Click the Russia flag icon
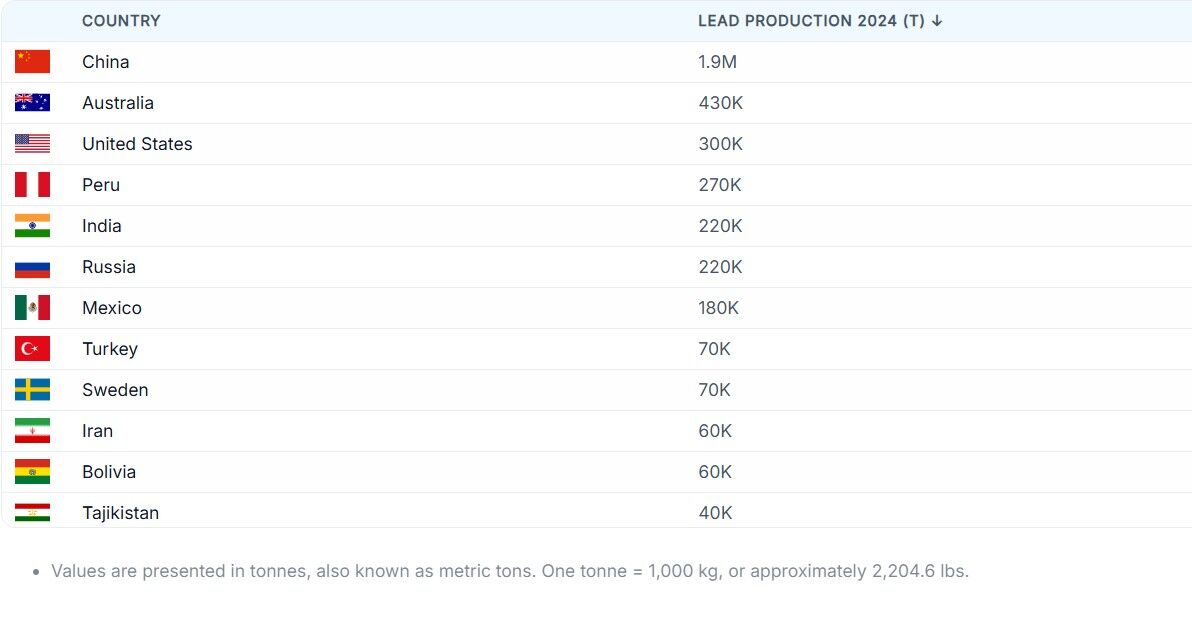This screenshot has width=1192, height=631. click(32, 267)
